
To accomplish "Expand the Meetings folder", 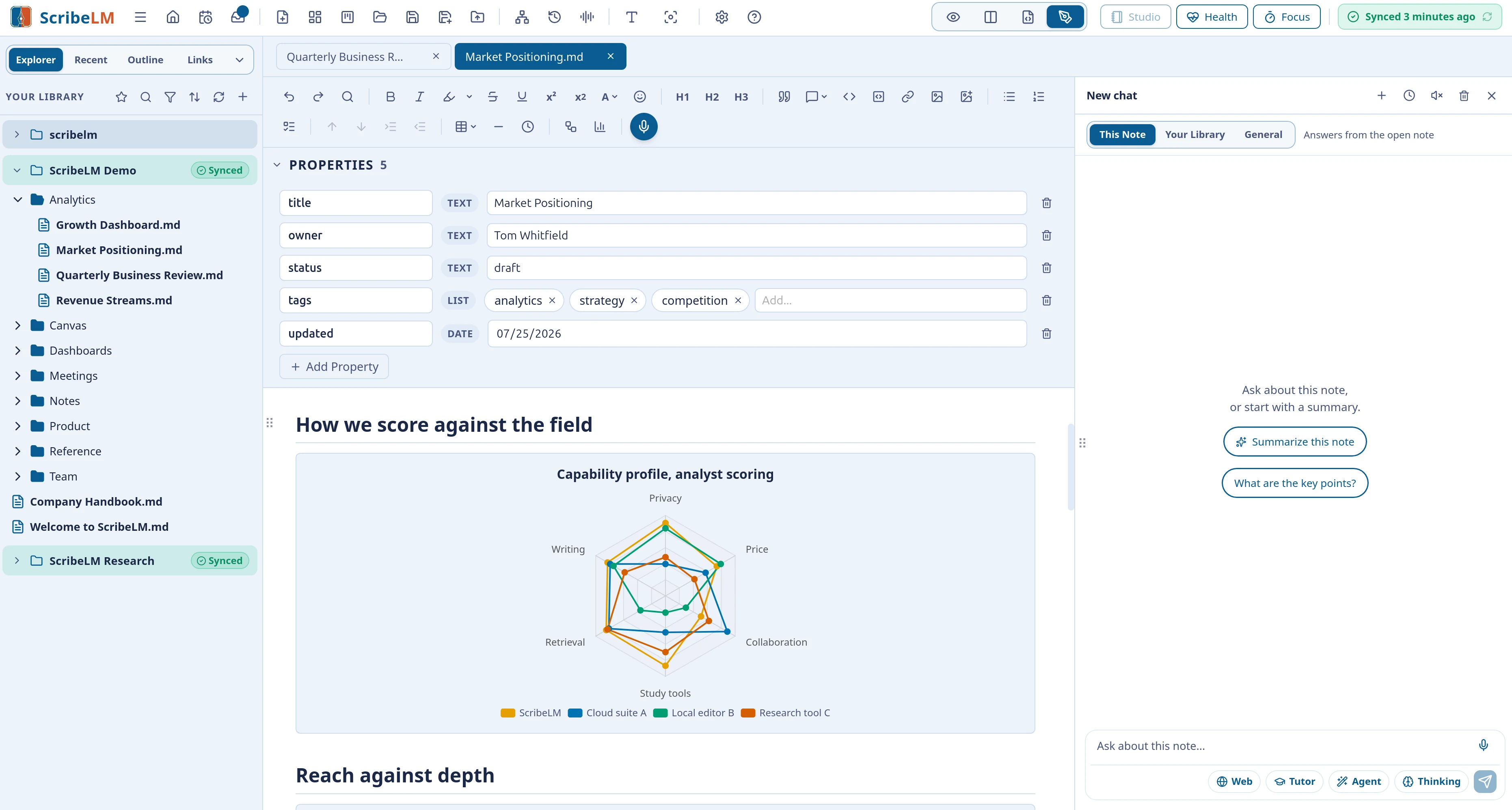I will coord(17,376).
